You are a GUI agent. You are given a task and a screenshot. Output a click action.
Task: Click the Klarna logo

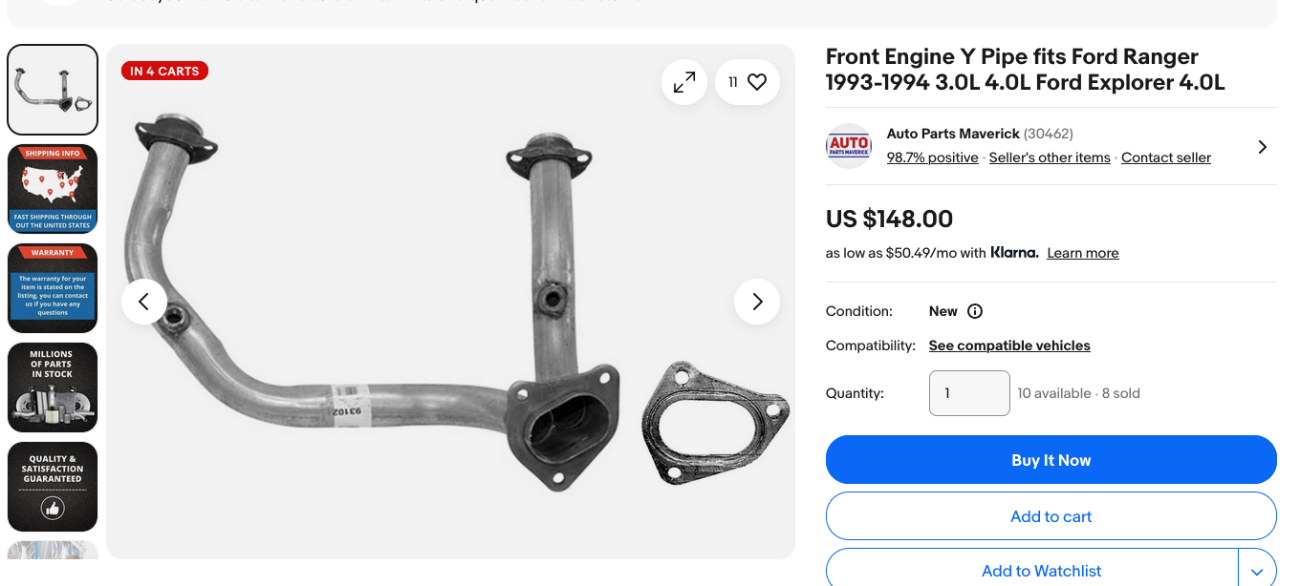[1014, 252]
